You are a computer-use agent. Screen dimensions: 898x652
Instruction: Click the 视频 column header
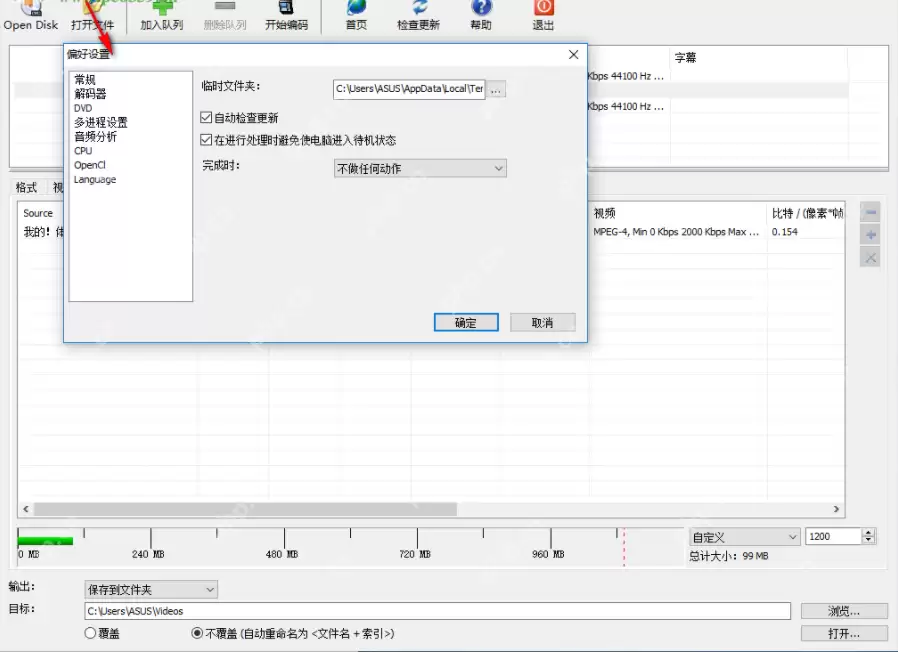(x=678, y=213)
